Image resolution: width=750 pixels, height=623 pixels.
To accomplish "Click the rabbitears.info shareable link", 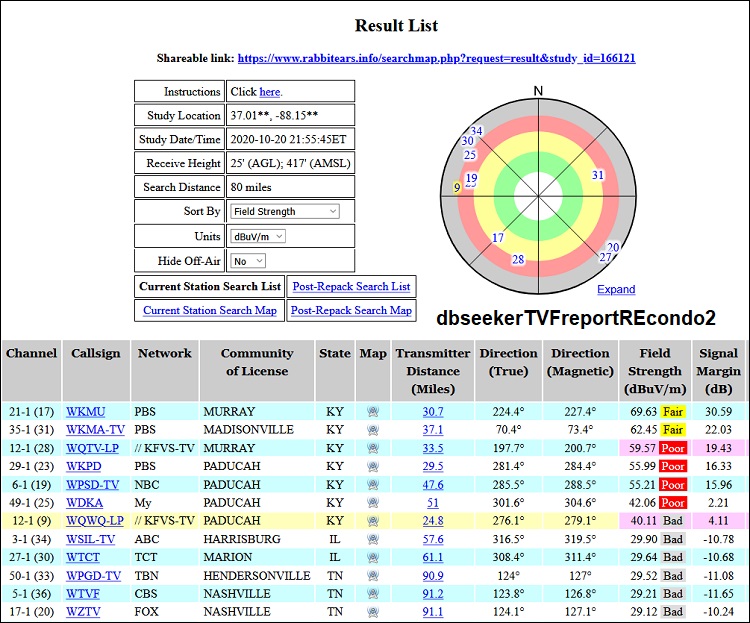I will pyautogui.click(x=436, y=59).
